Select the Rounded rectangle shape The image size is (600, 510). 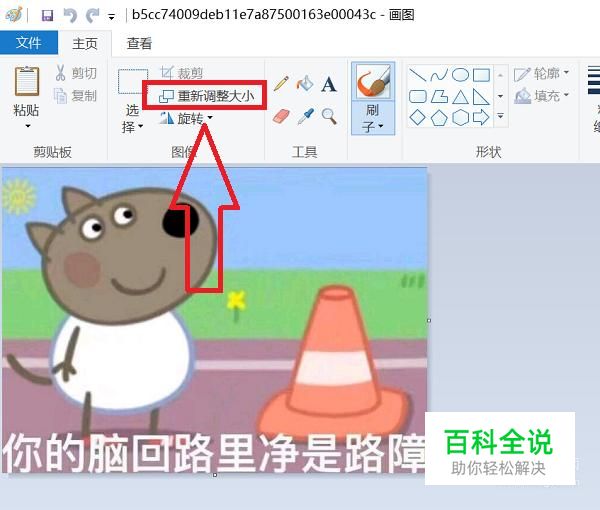pyautogui.click(x=417, y=96)
